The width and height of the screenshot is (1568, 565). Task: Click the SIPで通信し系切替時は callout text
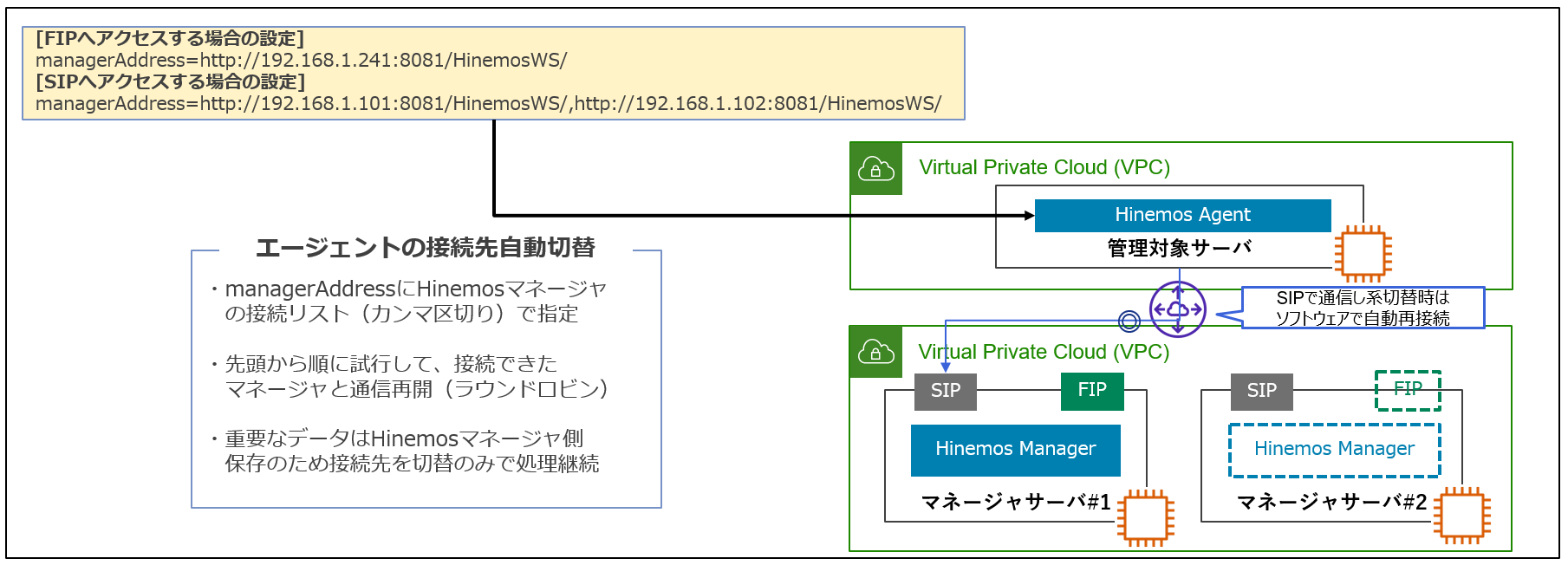(1363, 298)
